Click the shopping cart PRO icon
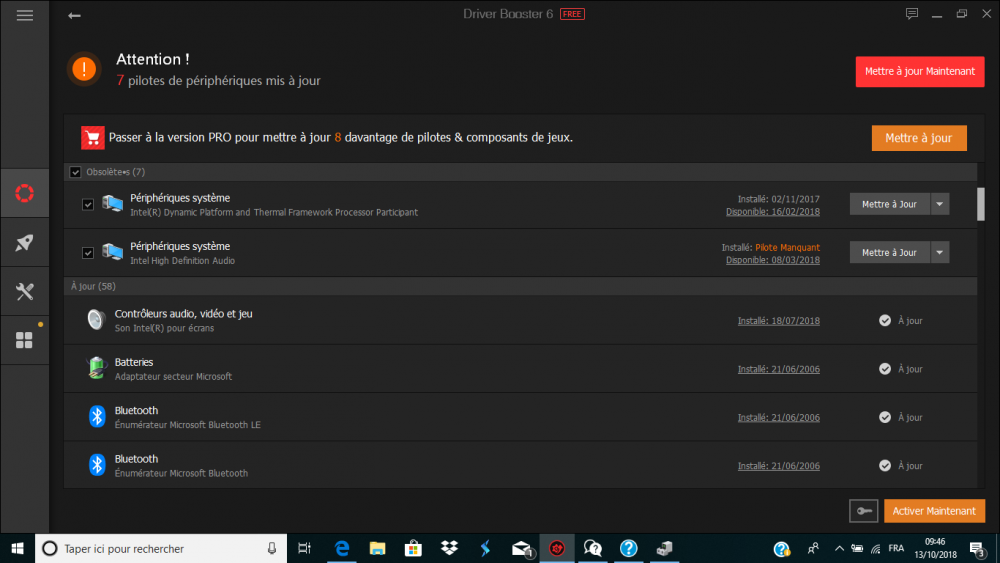Viewport: 1000px width, 563px height. pos(92,138)
